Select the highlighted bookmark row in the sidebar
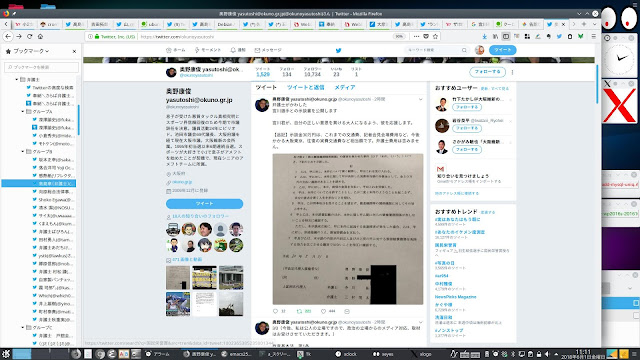The image size is (640, 360). pyautogui.click(x=39, y=184)
